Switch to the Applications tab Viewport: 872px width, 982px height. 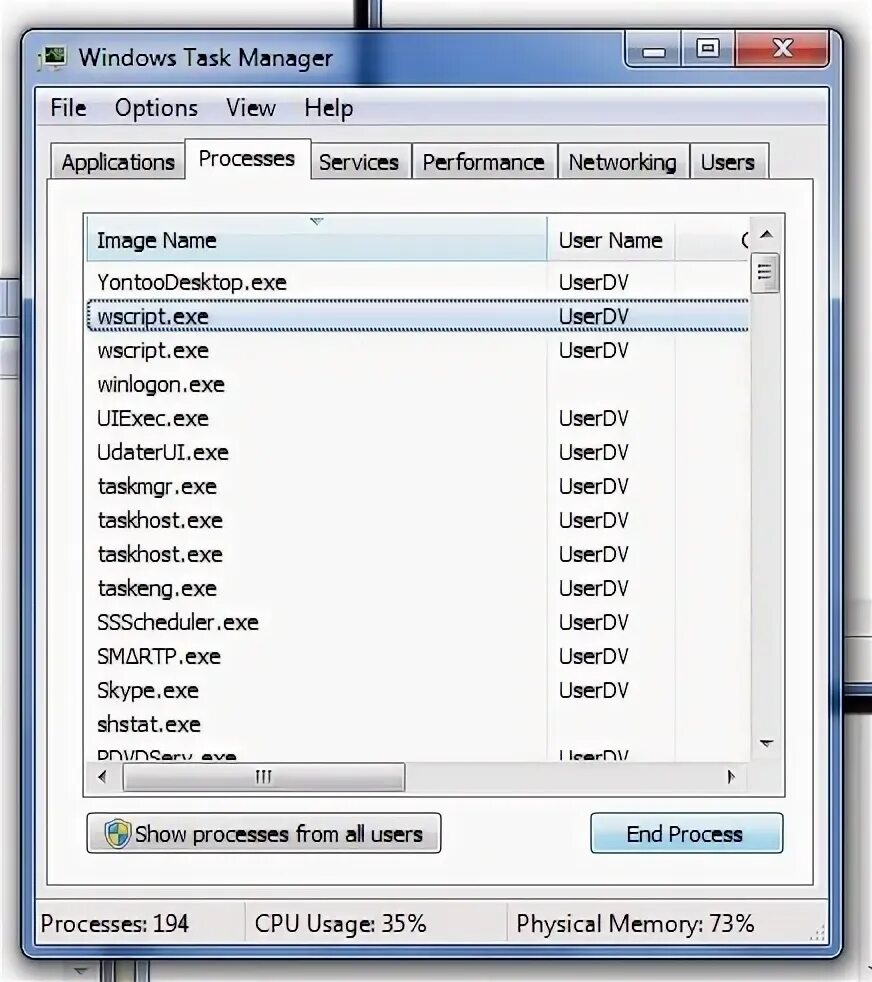click(118, 162)
